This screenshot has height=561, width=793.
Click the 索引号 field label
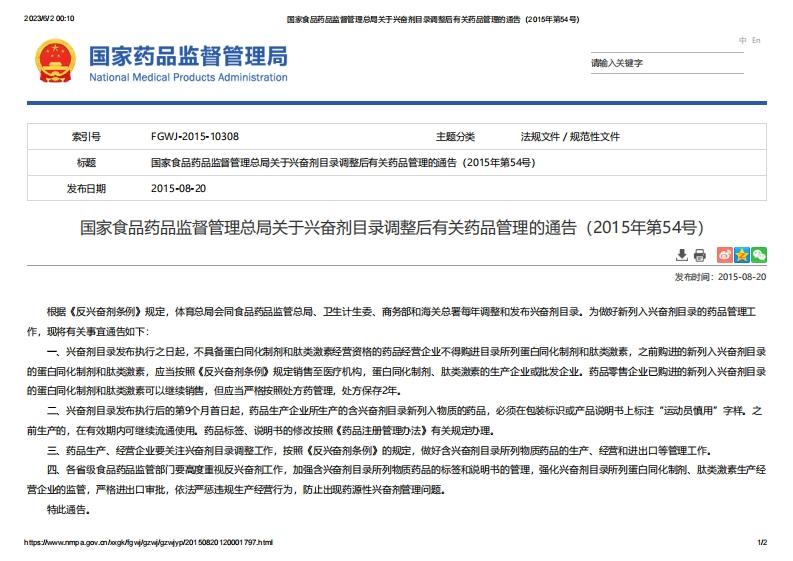pyautogui.click(x=86, y=137)
